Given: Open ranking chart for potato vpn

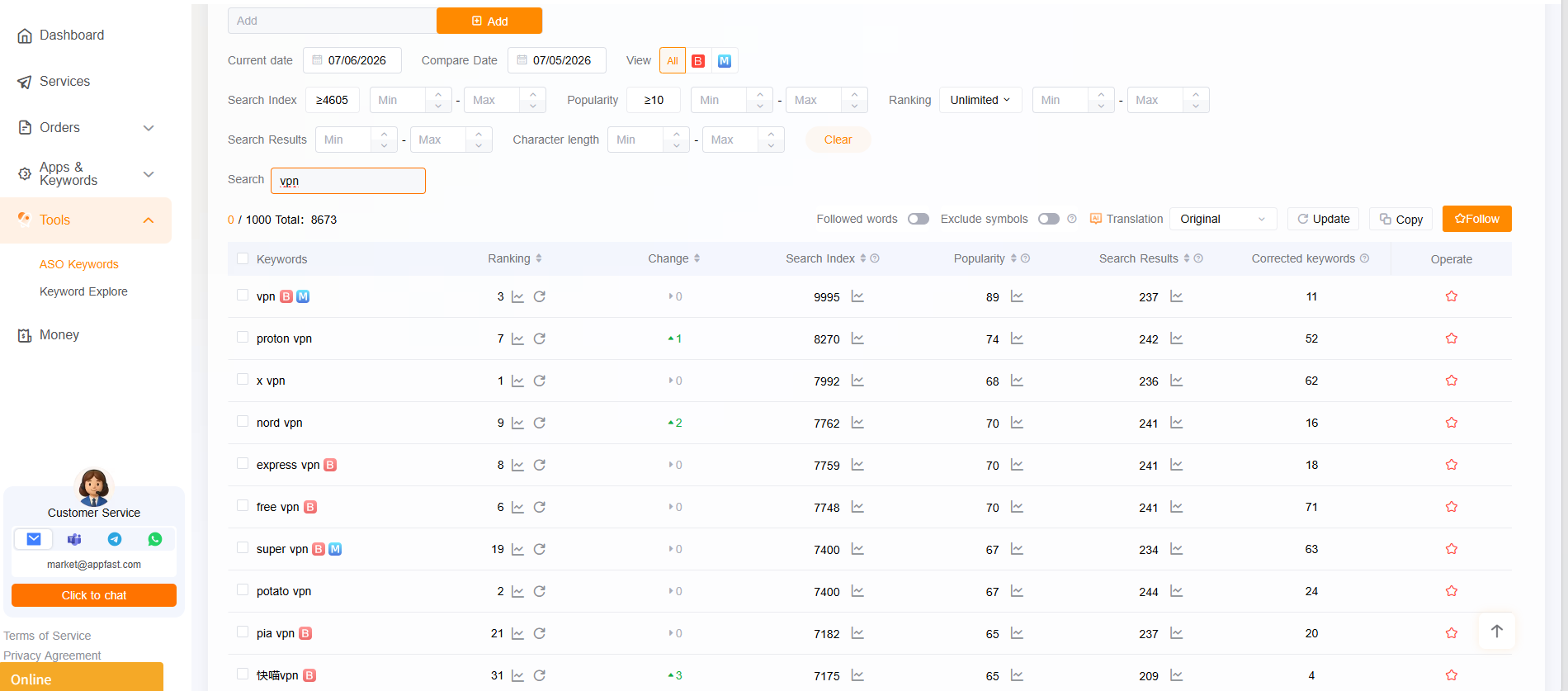Looking at the screenshot, I should 517,591.
